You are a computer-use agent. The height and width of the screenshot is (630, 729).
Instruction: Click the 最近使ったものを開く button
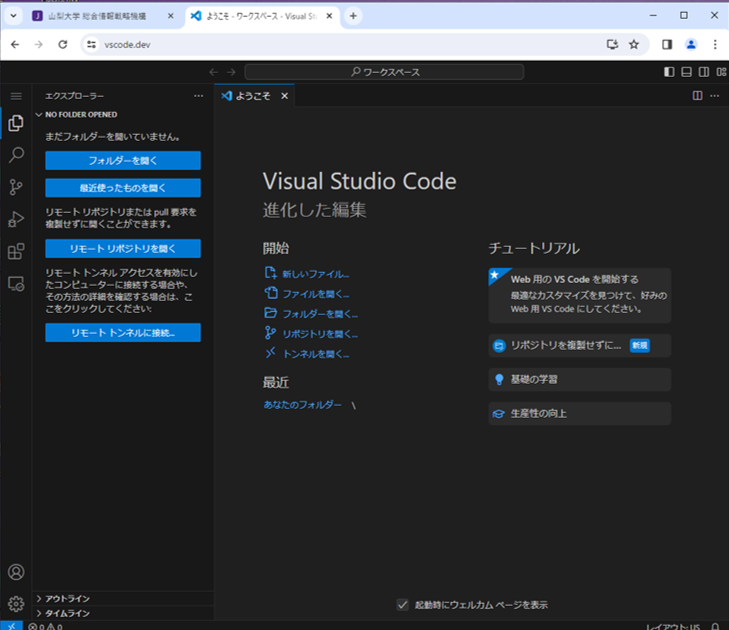(123, 188)
